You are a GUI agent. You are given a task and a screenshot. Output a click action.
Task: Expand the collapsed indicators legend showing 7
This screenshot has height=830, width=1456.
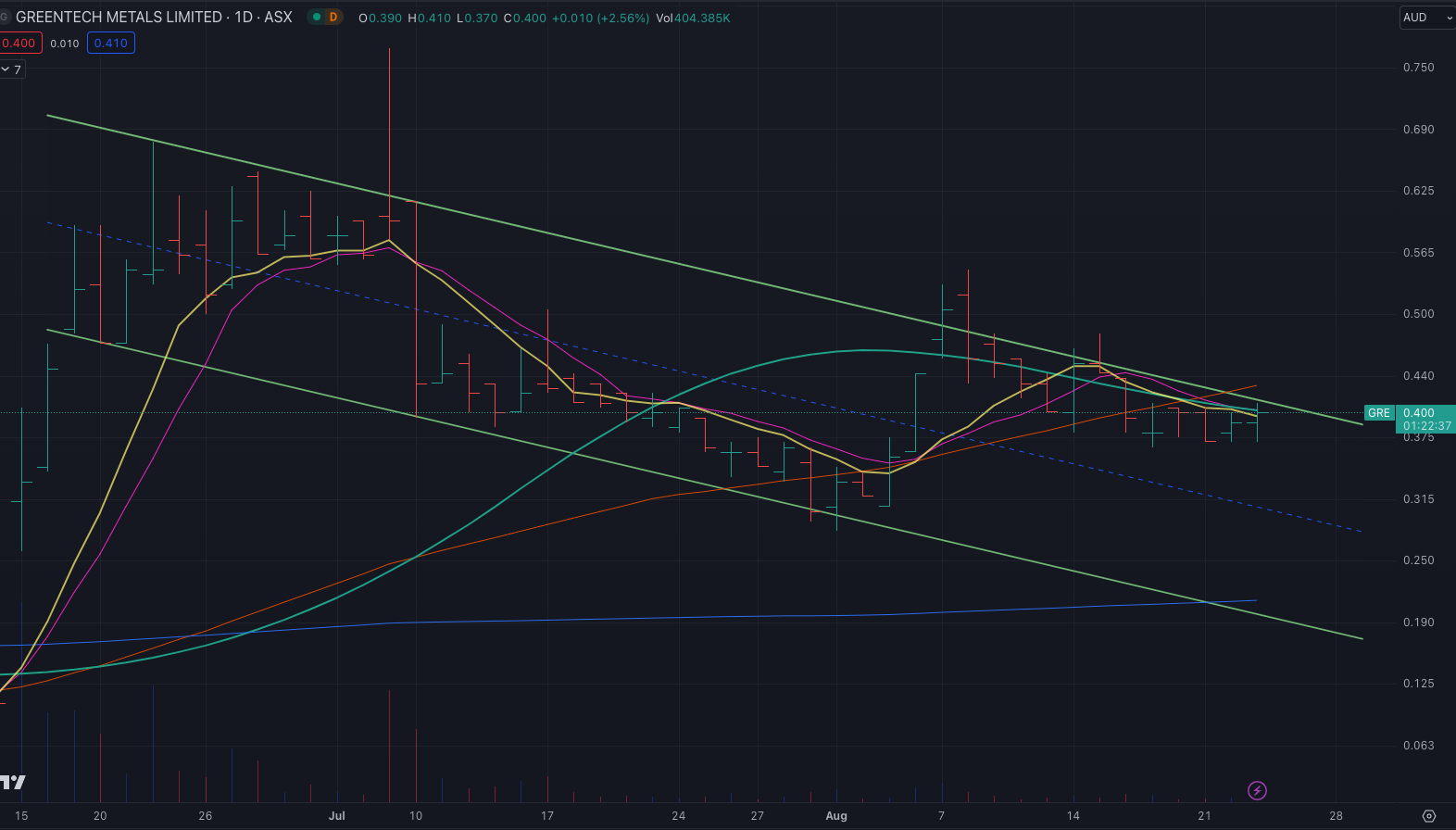(12, 69)
